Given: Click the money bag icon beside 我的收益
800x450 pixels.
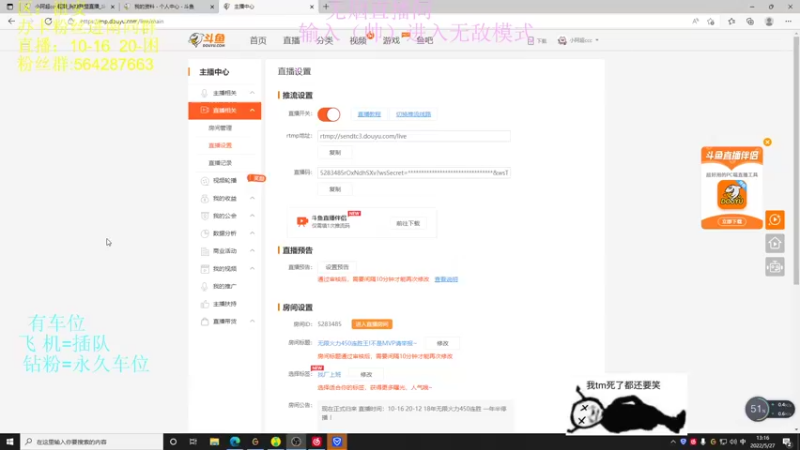Looking at the screenshot, I should (205, 198).
